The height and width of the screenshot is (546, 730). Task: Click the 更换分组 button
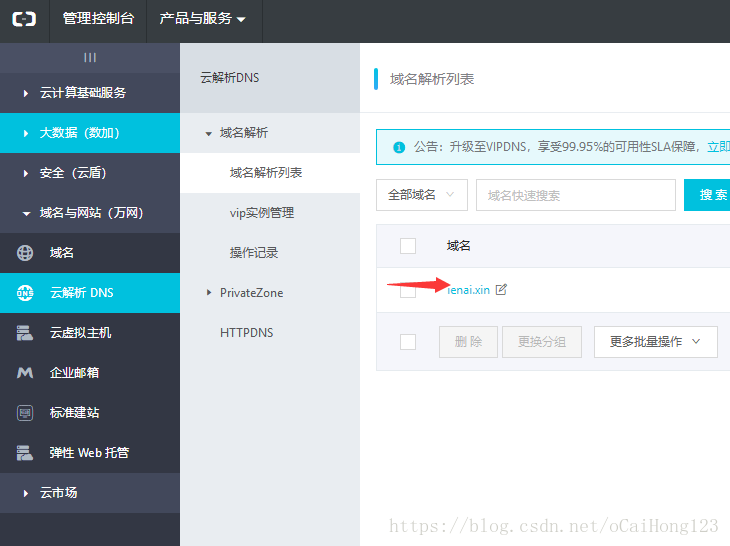pyautogui.click(x=542, y=342)
